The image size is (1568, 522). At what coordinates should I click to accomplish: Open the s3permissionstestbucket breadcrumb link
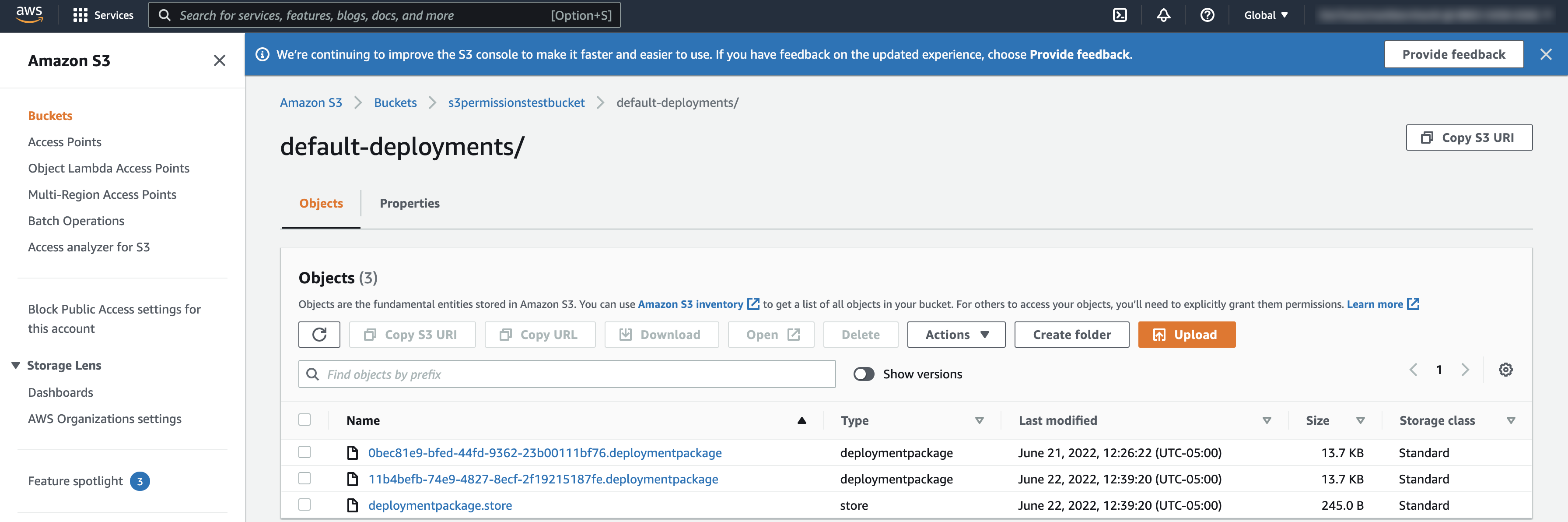click(515, 102)
